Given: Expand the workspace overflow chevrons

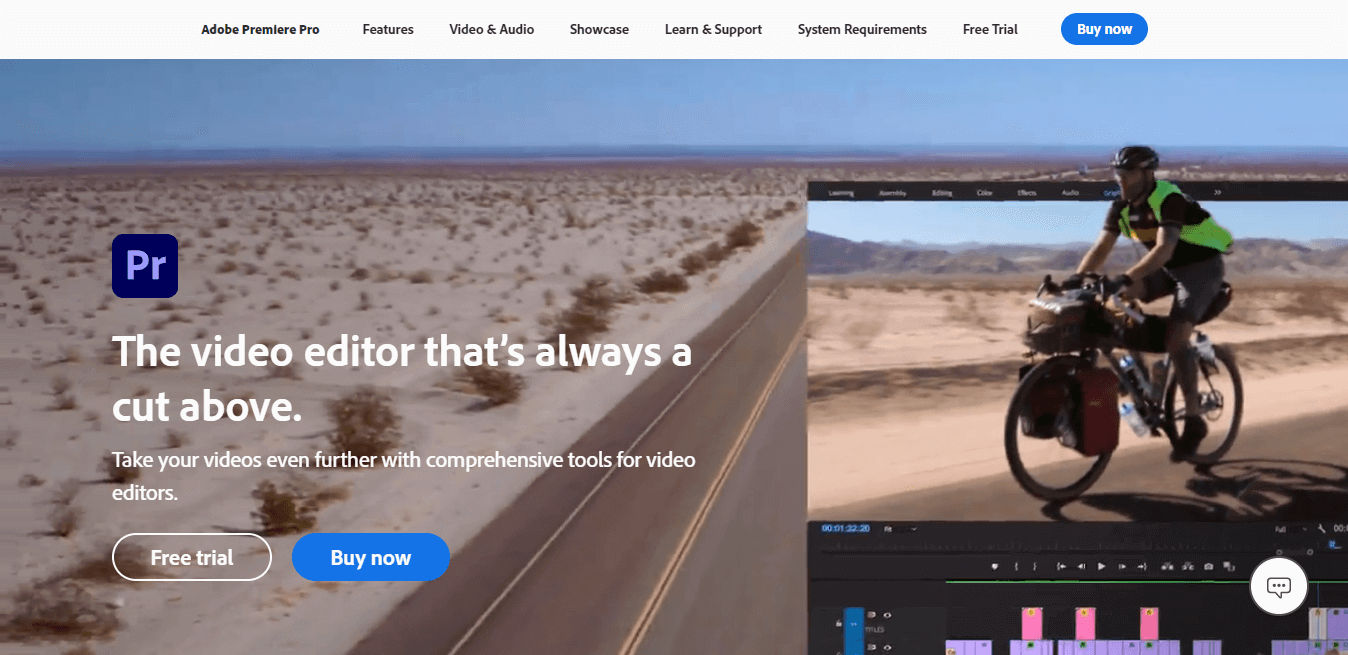Looking at the screenshot, I should click(x=1217, y=192).
